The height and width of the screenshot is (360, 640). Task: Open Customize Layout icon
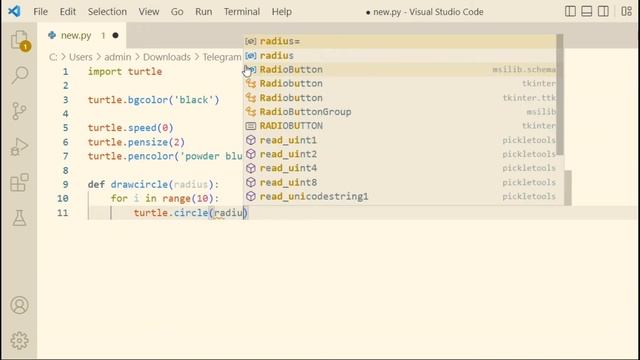pyautogui.click(x=626, y=11)
